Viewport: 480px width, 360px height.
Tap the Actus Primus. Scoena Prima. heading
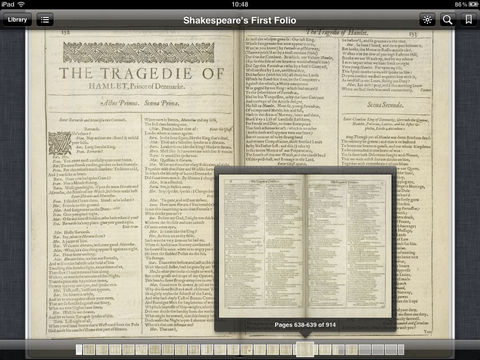point(140,103)
